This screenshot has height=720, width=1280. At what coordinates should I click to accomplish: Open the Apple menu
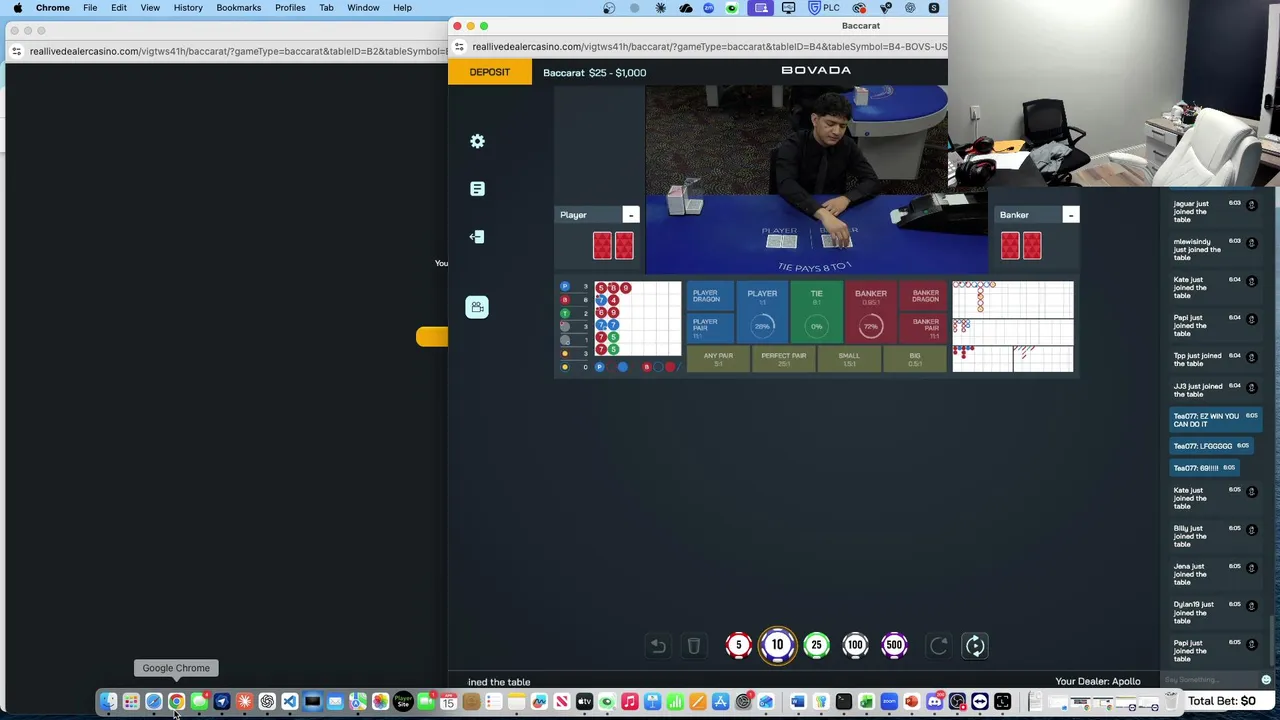(x=17, y=8)
